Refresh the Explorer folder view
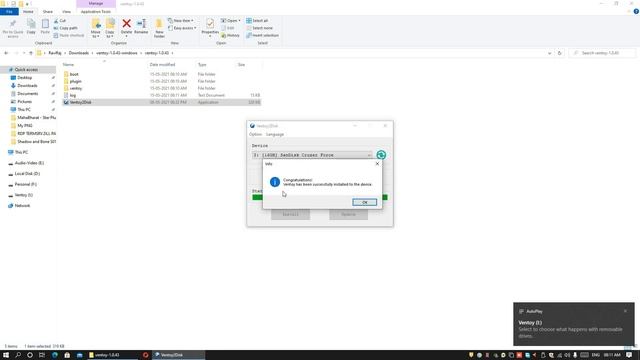 (560, 53)
